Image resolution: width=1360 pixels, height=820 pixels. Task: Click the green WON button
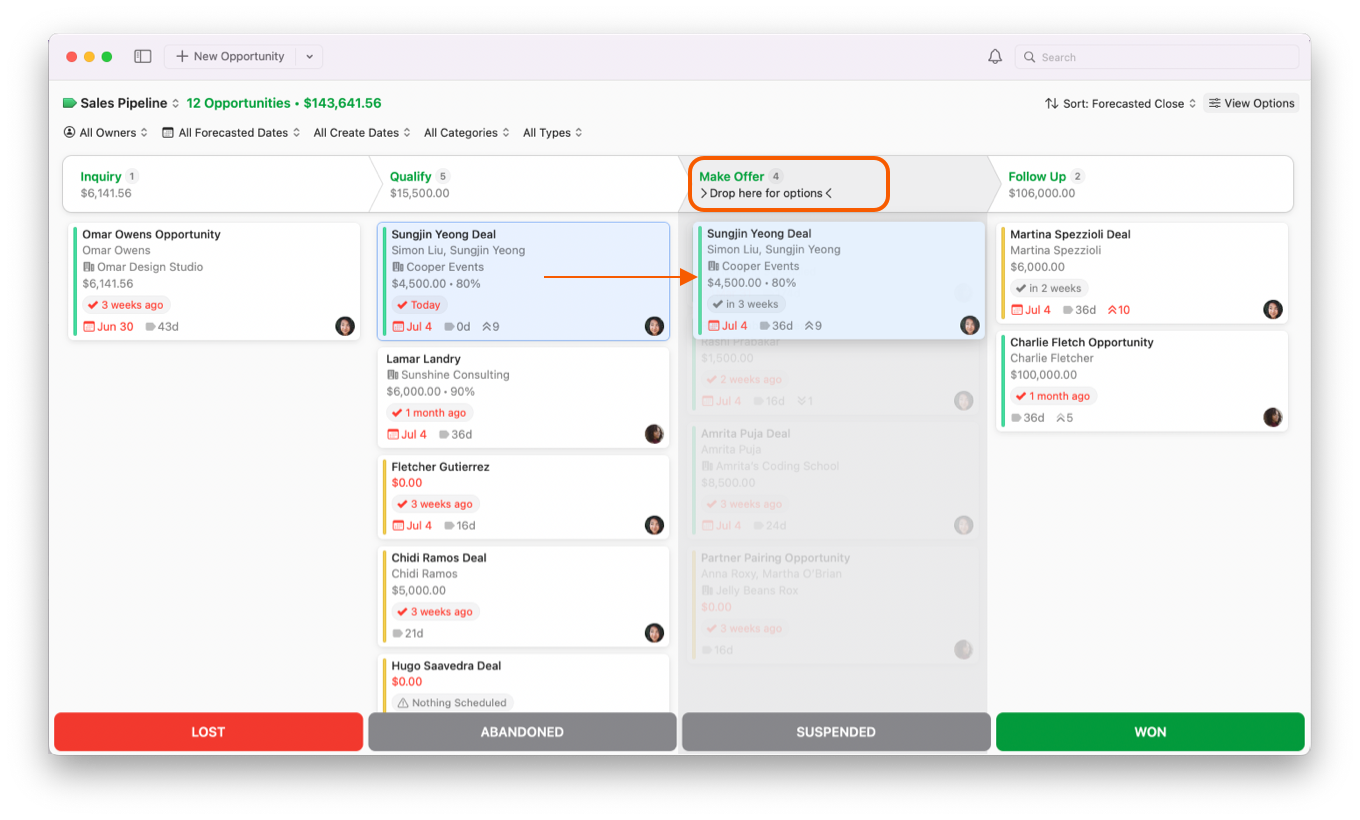(x=1150, y=732)
